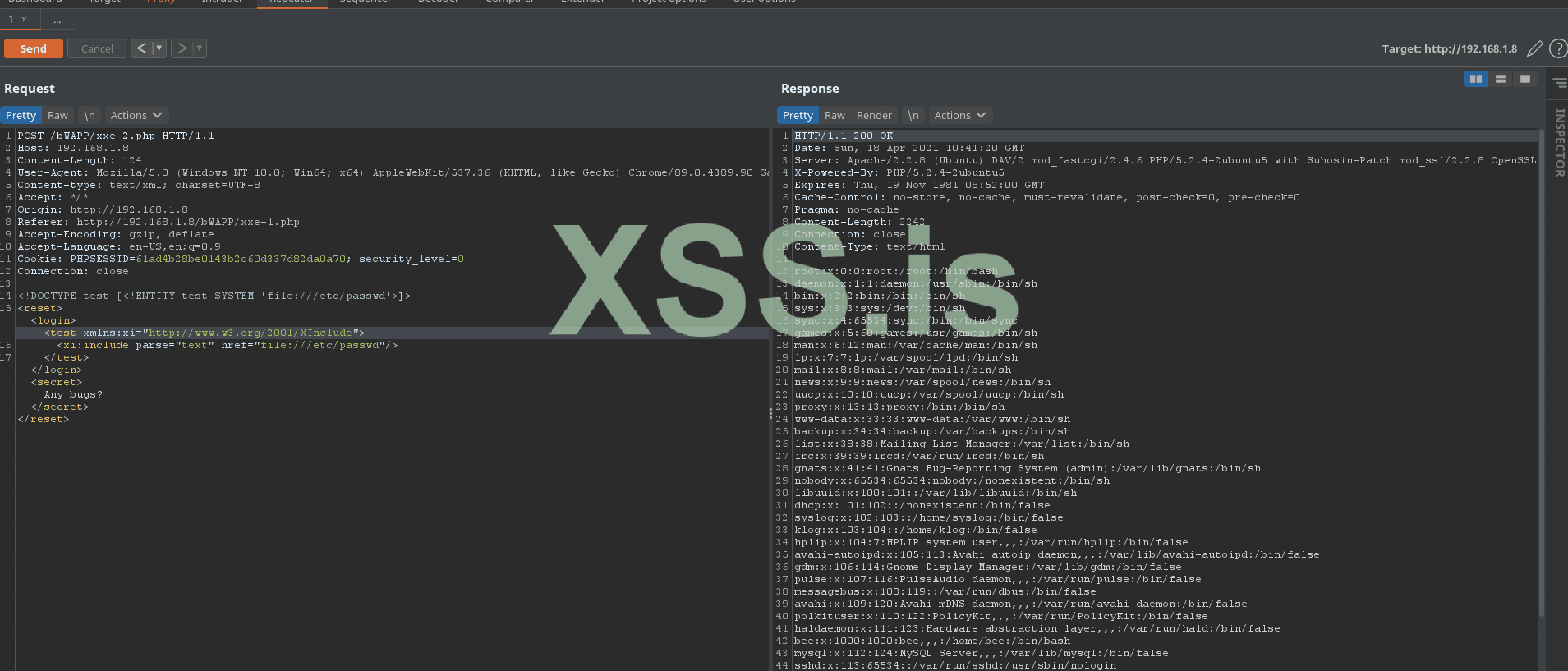Toggle non-printable characters in the Response pane
The height and width of the screenshot is (671, 1568).
(x=913, y=116)
